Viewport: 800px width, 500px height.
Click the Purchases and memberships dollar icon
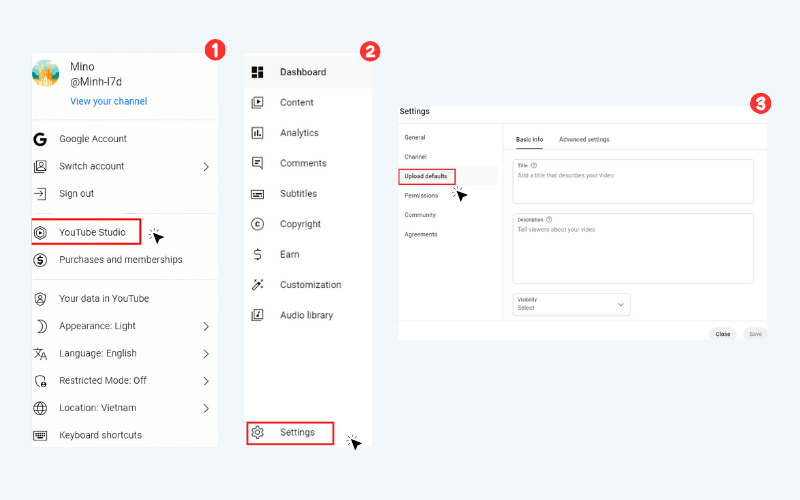pos(40,260)
